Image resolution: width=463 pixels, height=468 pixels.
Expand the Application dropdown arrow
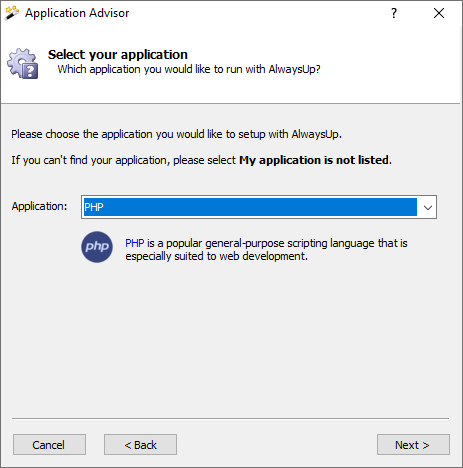point(428,207)
